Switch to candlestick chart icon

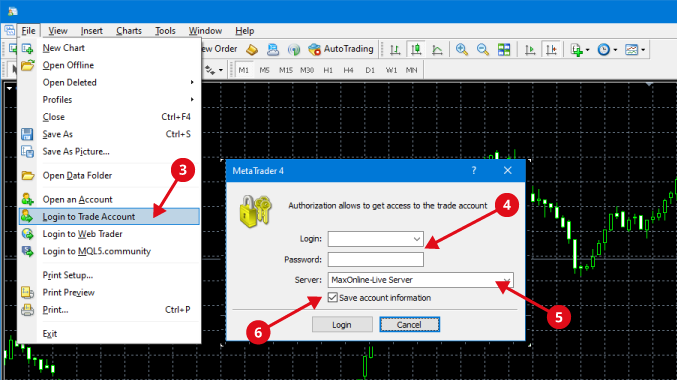416,50
